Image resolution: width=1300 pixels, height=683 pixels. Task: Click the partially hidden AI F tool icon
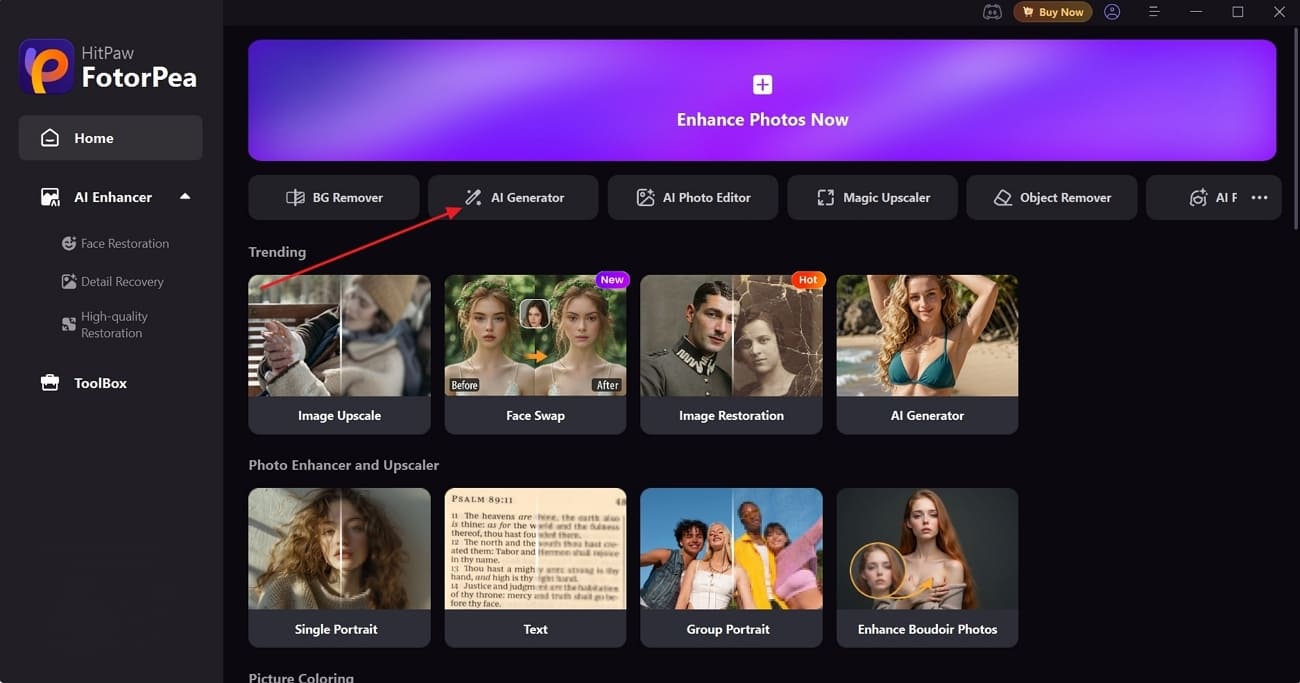click(x=1198, y=198)
